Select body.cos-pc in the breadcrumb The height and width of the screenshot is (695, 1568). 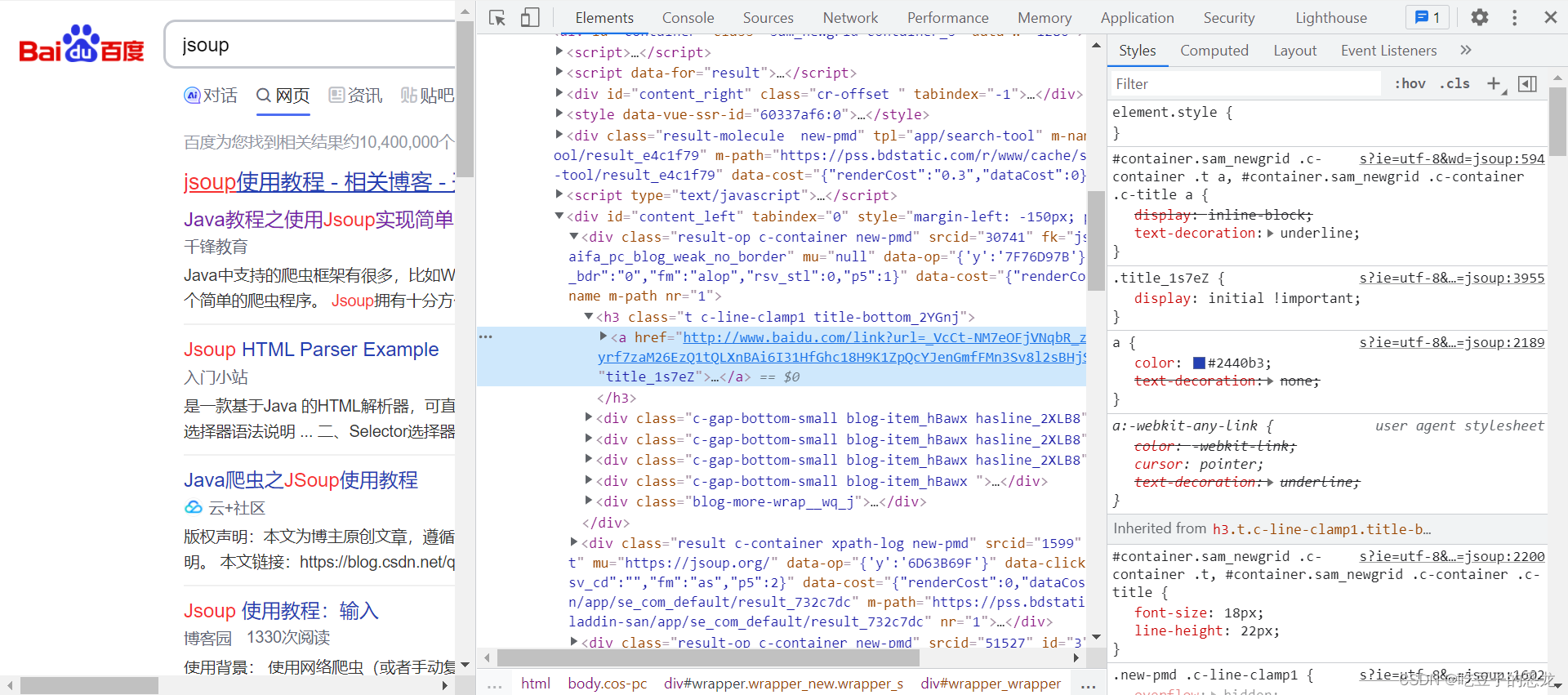(608, 684)
